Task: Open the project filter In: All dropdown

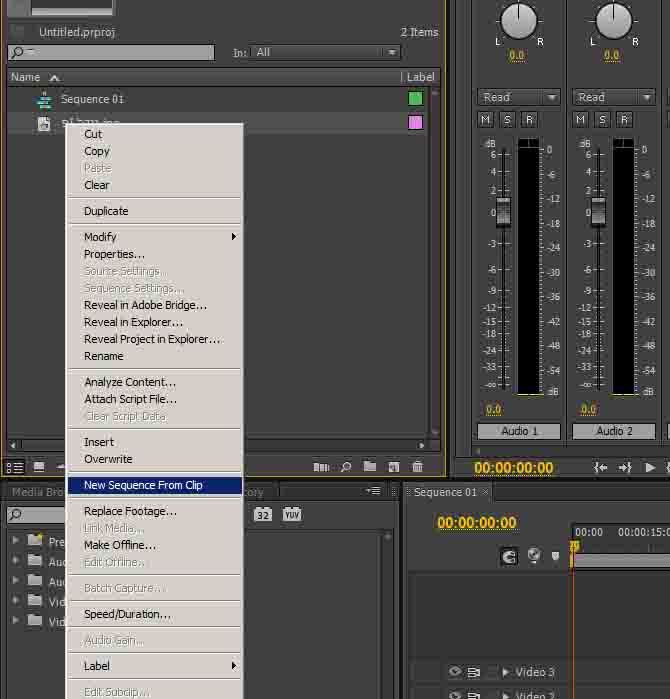Action: click(x=326, y=52)
